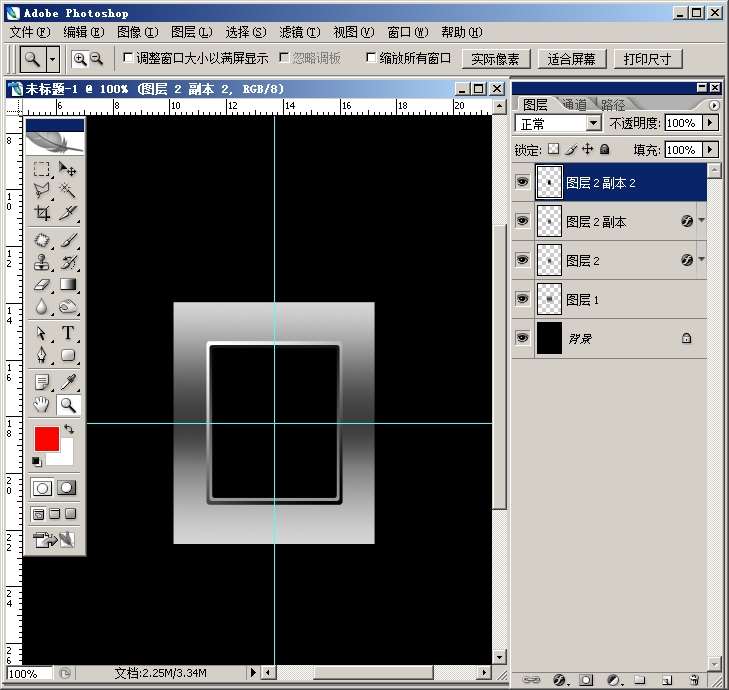Select the Rounded Rectangle shape tool
This screenshot has width=729, height=690.
pos(67,355)
